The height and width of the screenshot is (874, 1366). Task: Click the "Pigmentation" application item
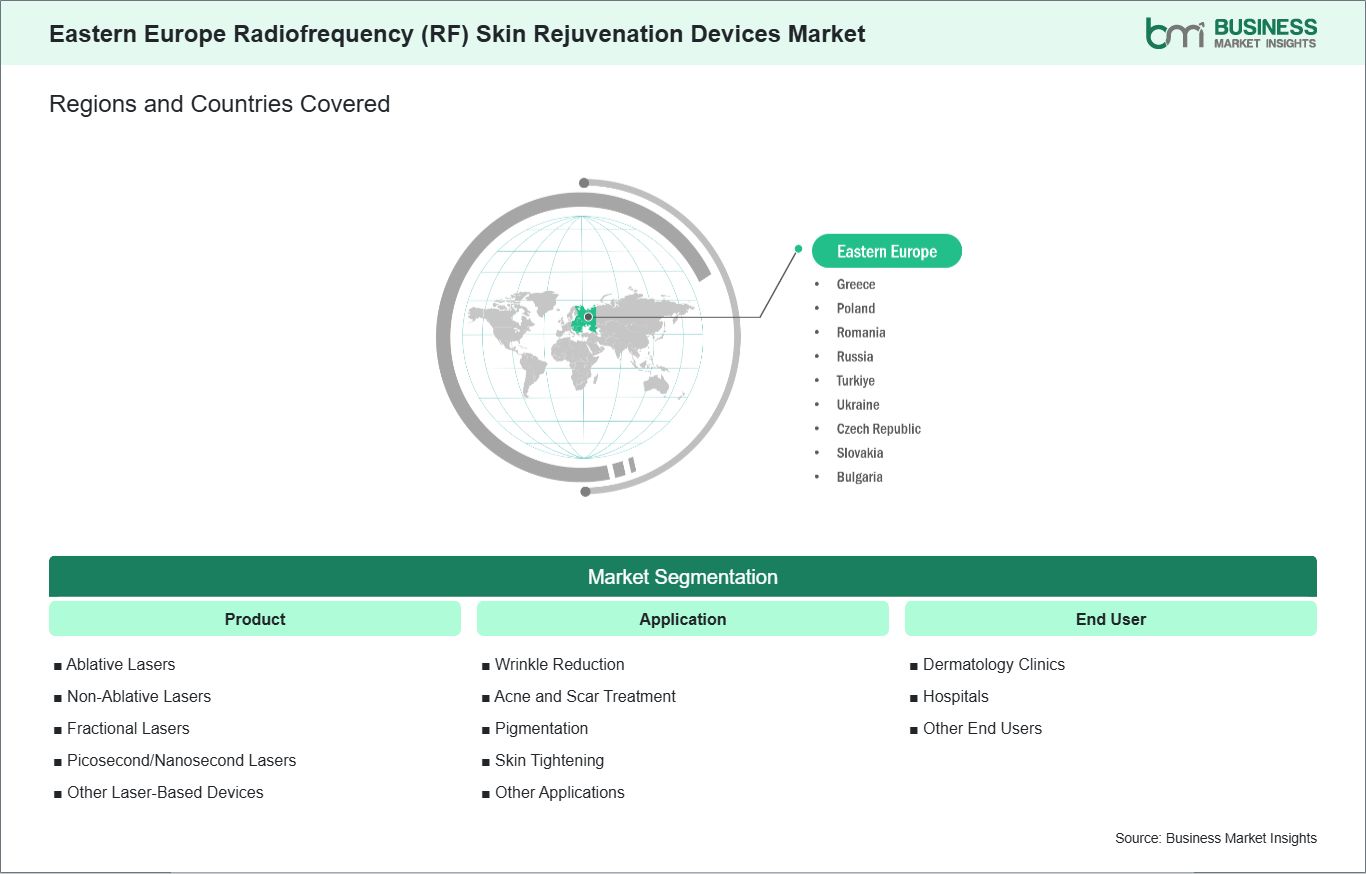[x=541, y=728]
